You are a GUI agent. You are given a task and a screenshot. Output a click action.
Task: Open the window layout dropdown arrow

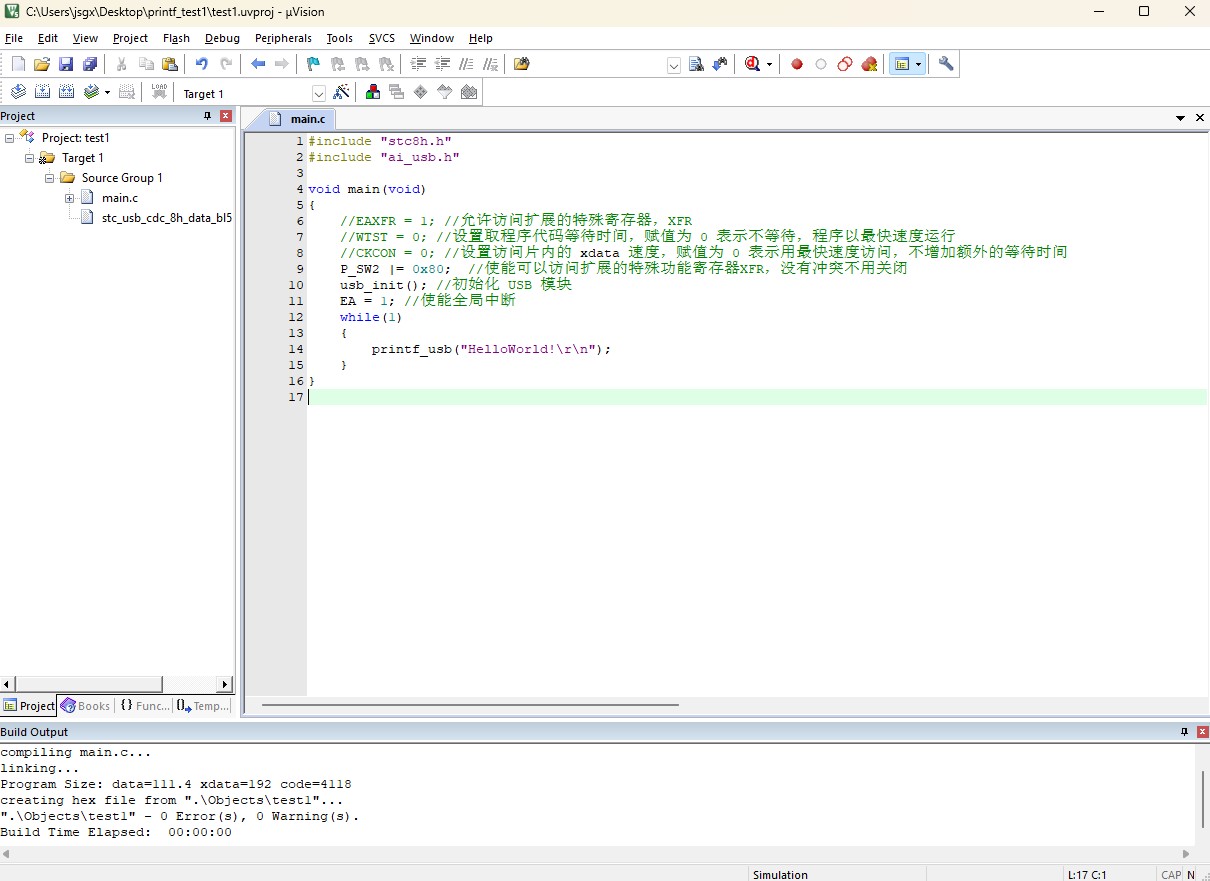click(918, 65)
